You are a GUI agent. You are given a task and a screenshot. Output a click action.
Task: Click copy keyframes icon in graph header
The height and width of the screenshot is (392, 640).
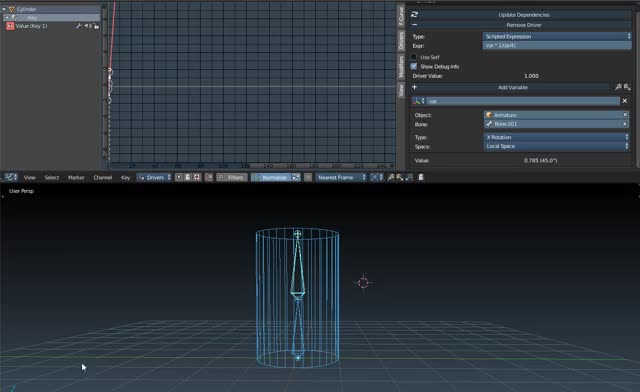pyautogui.click(x=391, y=177)
